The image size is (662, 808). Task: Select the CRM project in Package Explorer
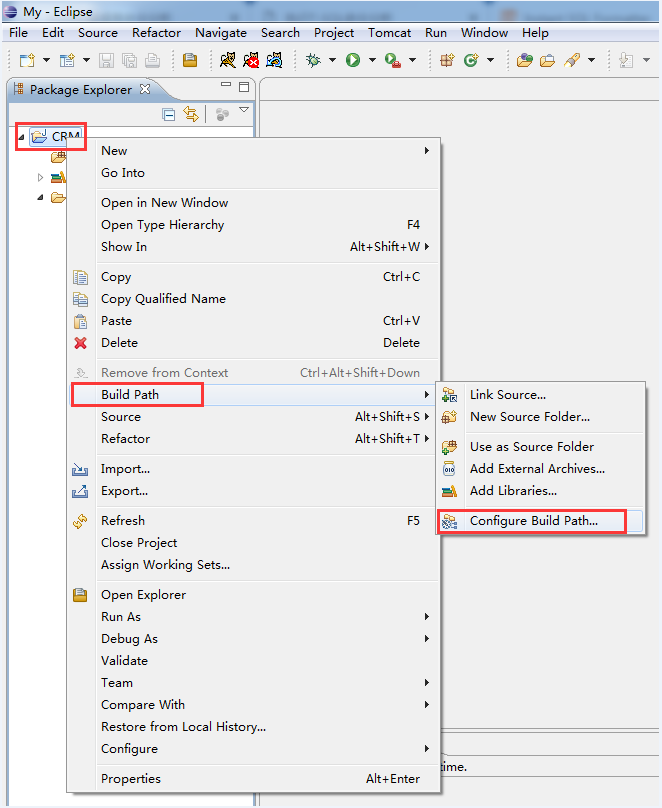pos(56,137)
